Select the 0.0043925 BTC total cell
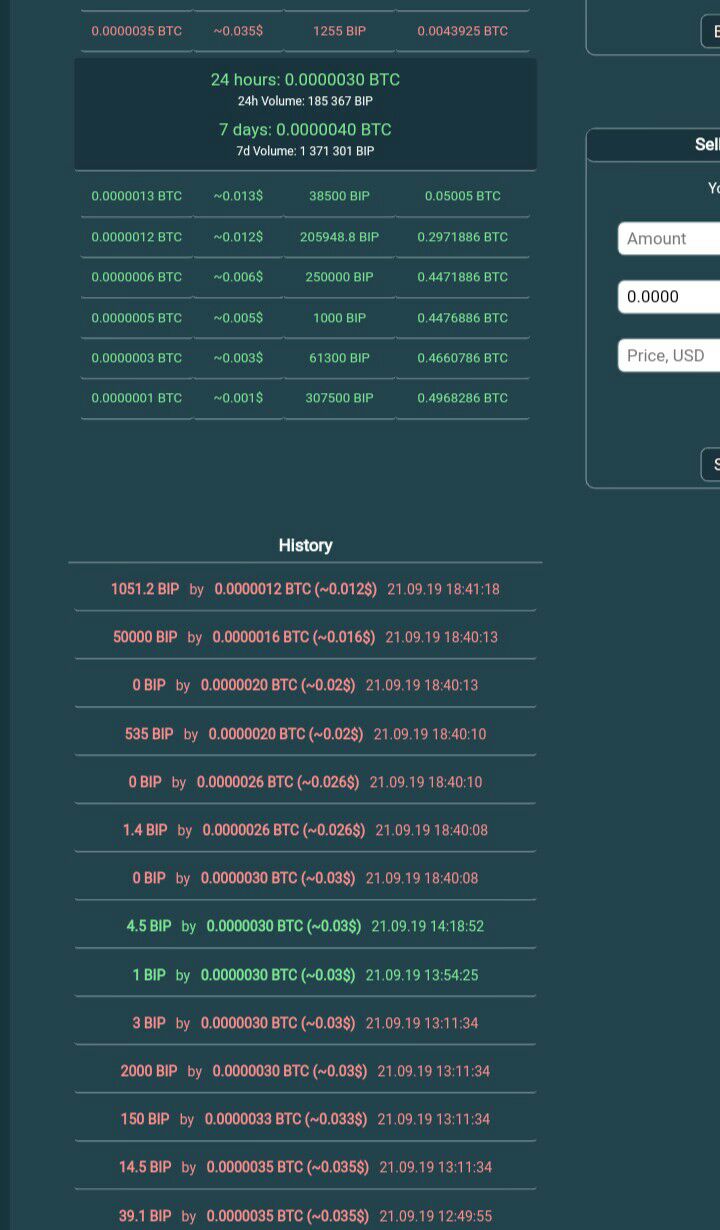 click(x=463, y=31)
